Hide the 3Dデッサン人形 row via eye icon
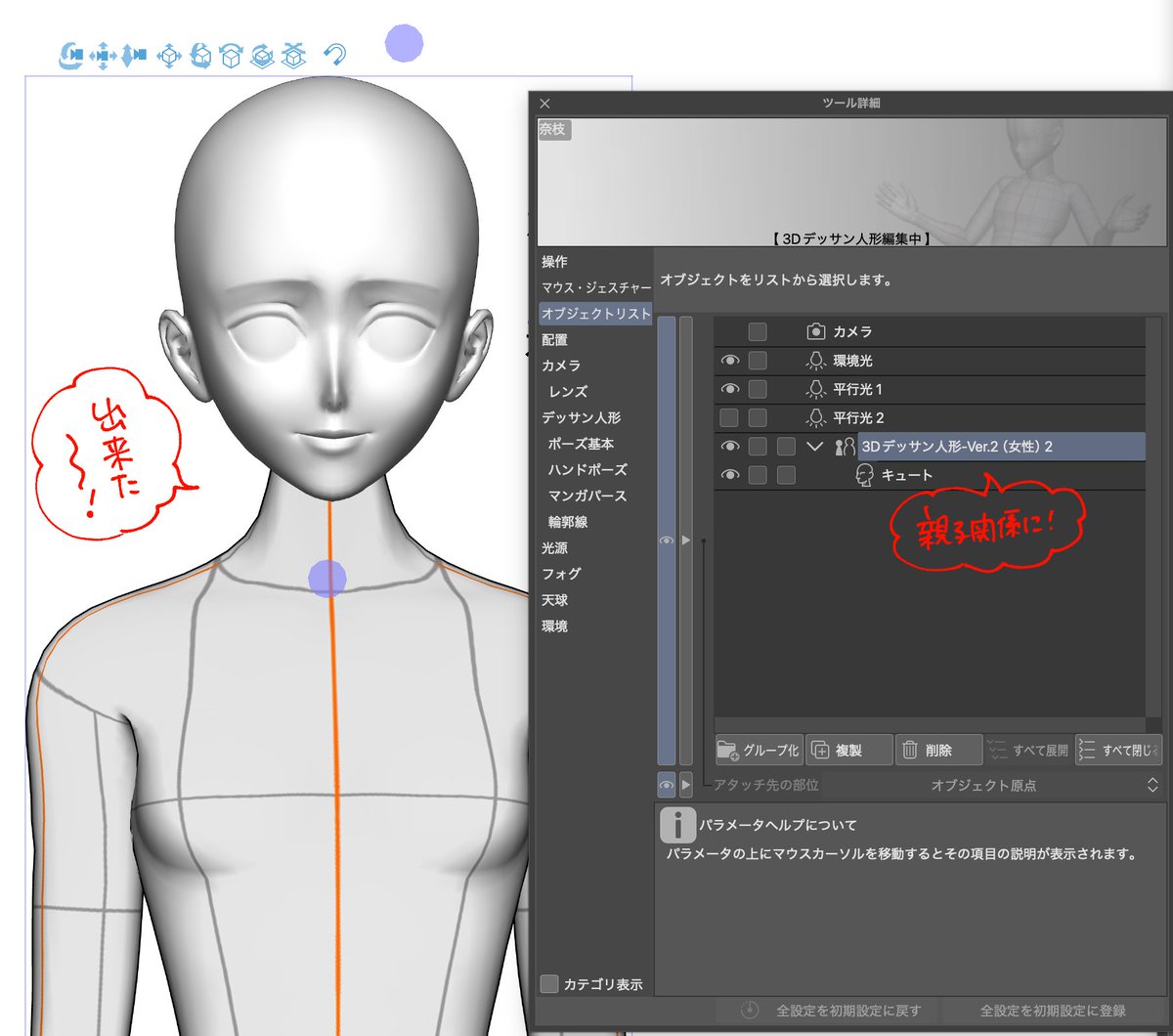Viewport: 1173px width, 1036px height. (x=729, y=447)
